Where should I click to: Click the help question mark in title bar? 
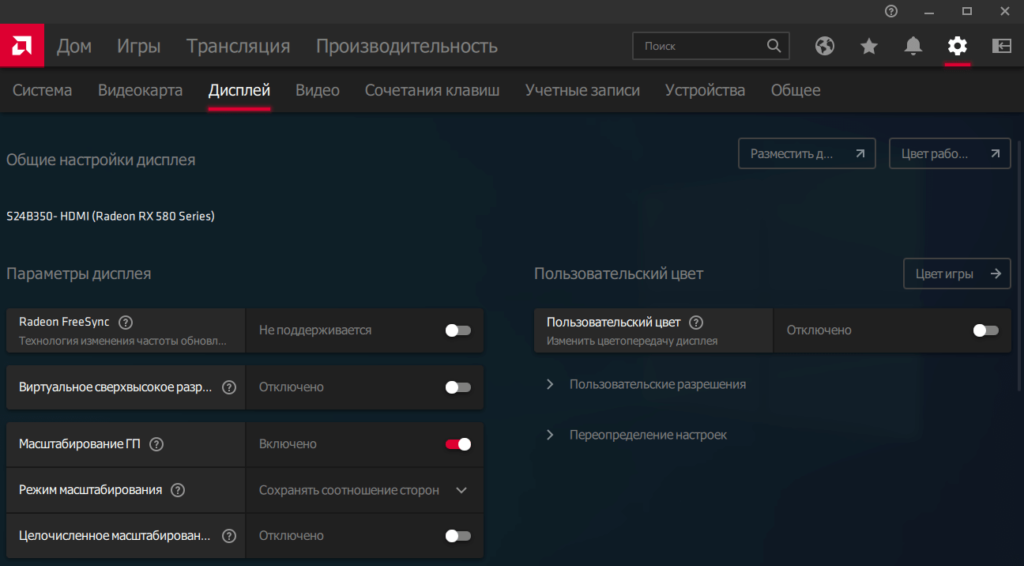coord(891,11)
